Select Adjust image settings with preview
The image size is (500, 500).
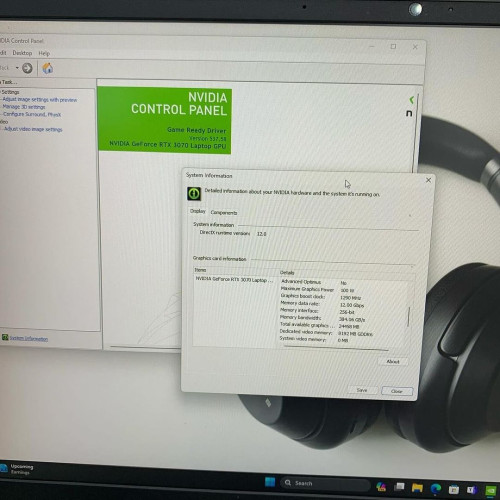coord(40,100)
